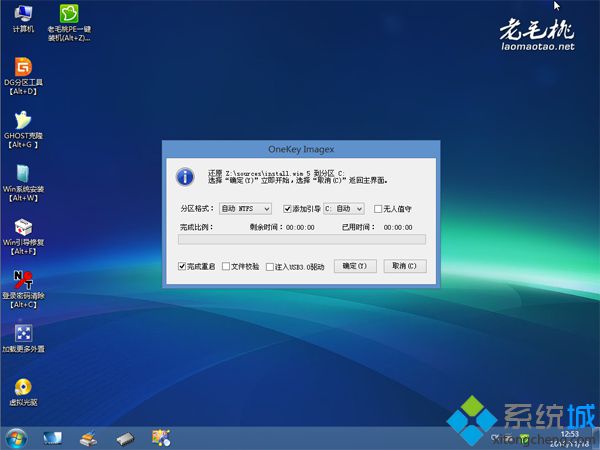Click the OneKey Imagex title bar
The image size is (600, 450).
(301, 149)
